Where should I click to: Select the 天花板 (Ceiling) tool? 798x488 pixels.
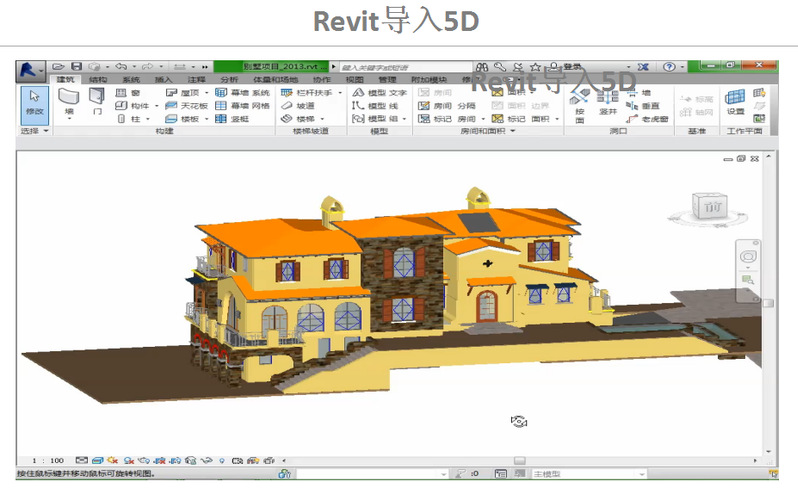(x=186, y=105)
